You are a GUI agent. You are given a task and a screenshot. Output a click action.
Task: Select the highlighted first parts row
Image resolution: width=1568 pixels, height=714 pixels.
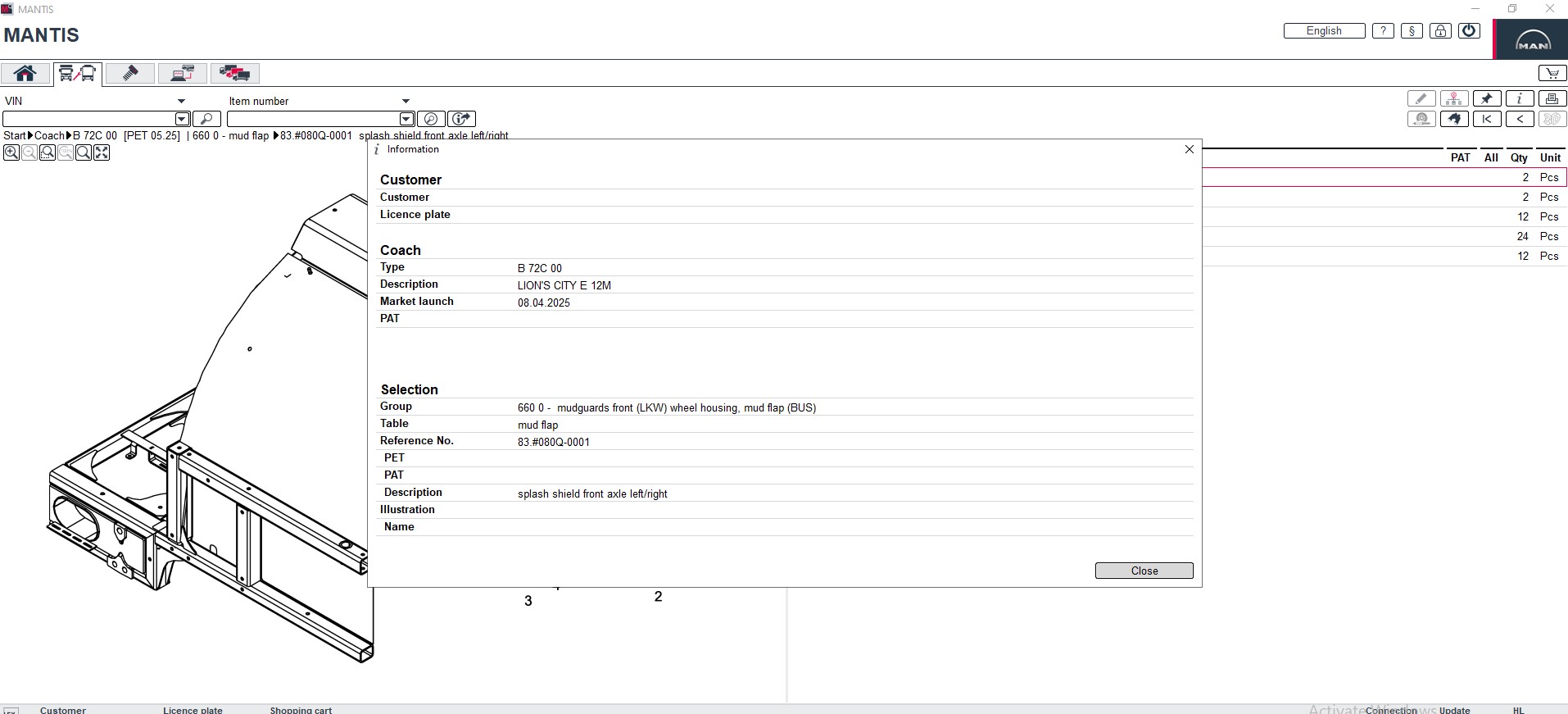(x=1384, y=177)
